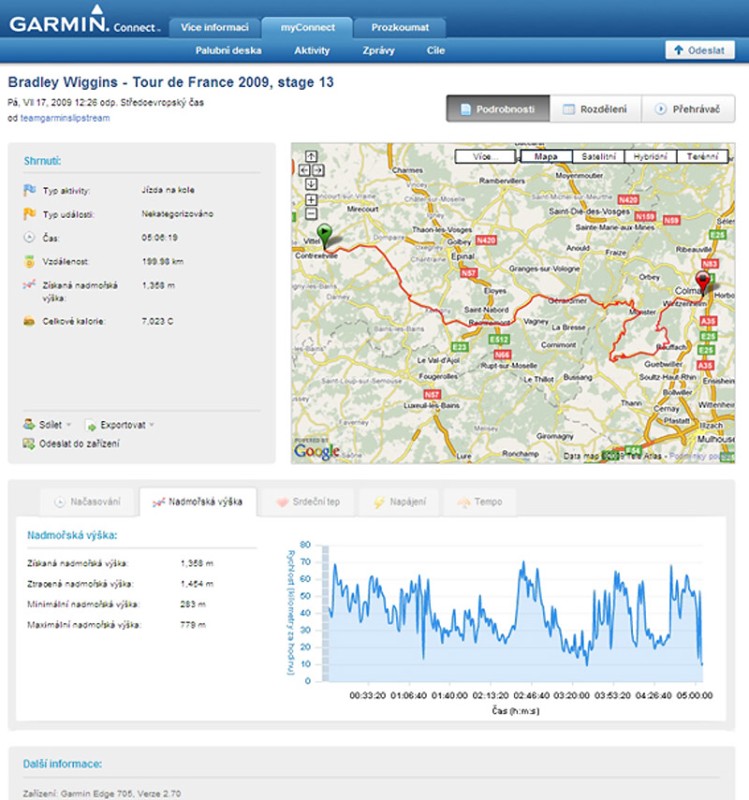
Task: Click the 05:06:19 time value
Action: pyautogui.click(x=160, y=237)
